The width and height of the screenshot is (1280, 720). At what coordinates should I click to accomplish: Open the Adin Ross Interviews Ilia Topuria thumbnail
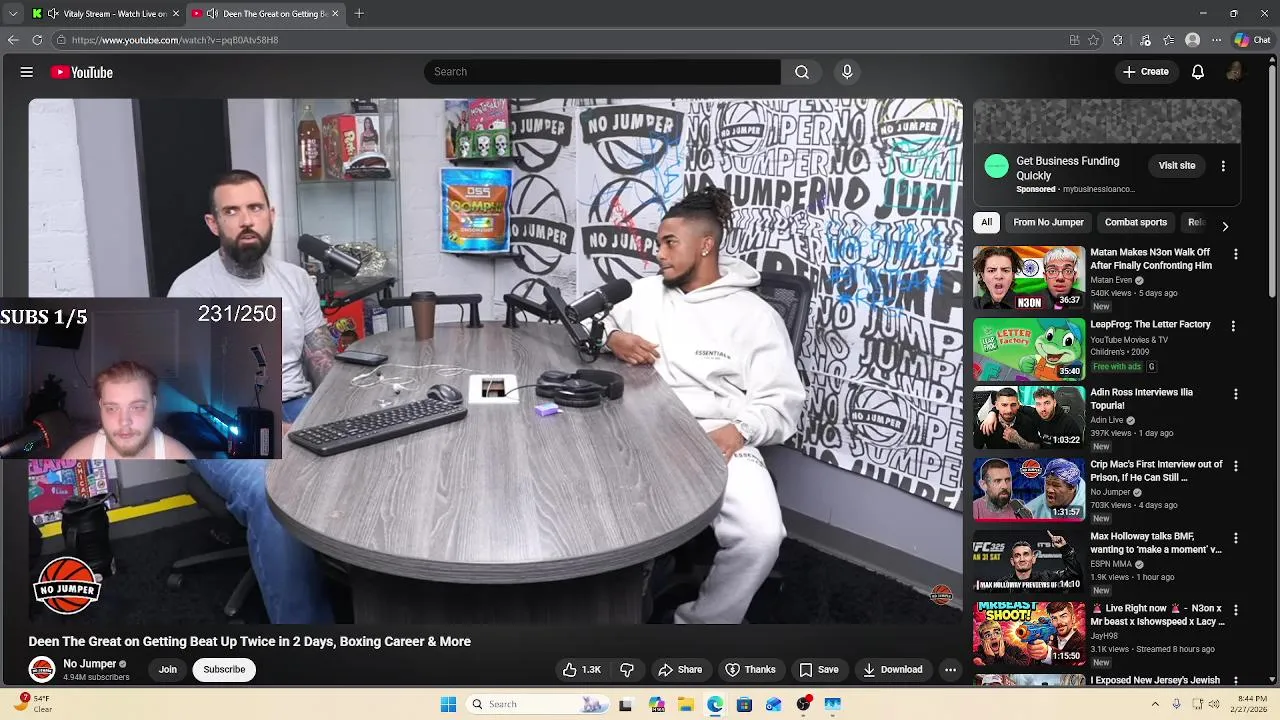(x=1029, y=418)
